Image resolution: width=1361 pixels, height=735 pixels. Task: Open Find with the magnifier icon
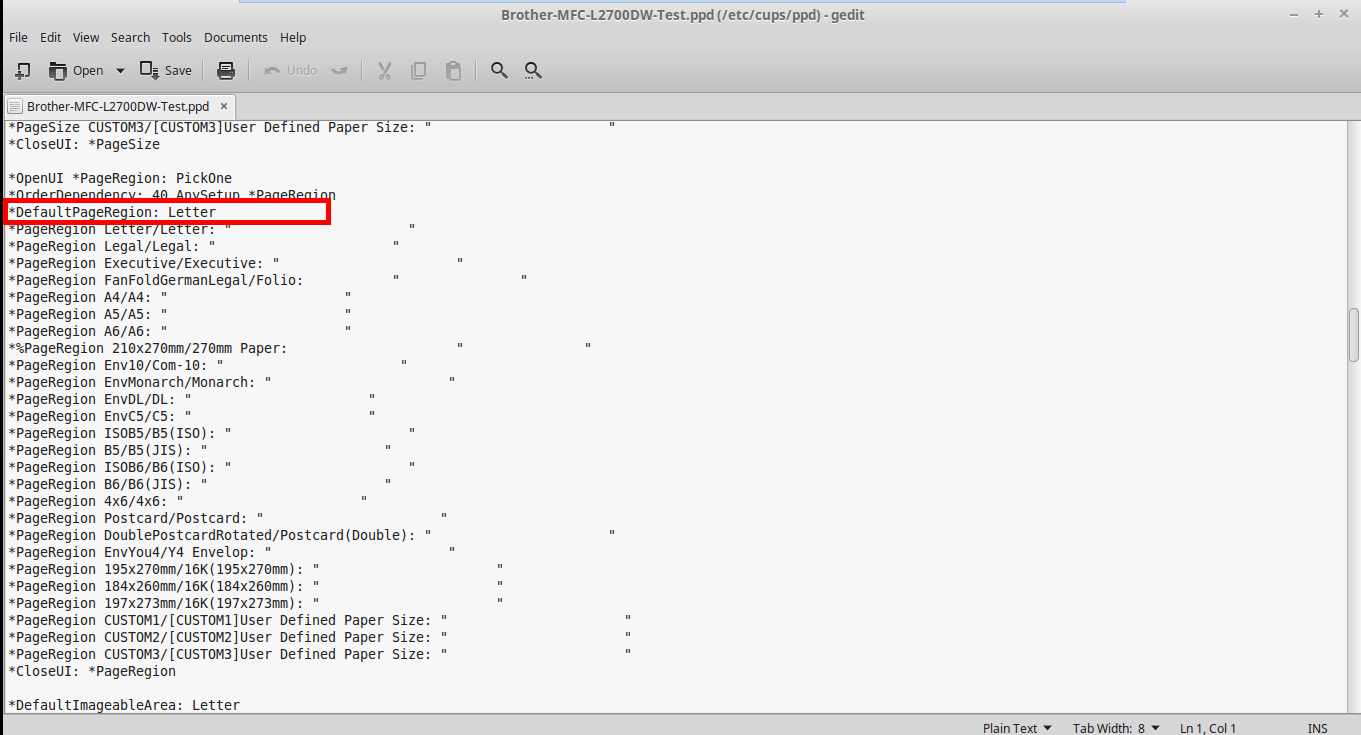[499, 70]
